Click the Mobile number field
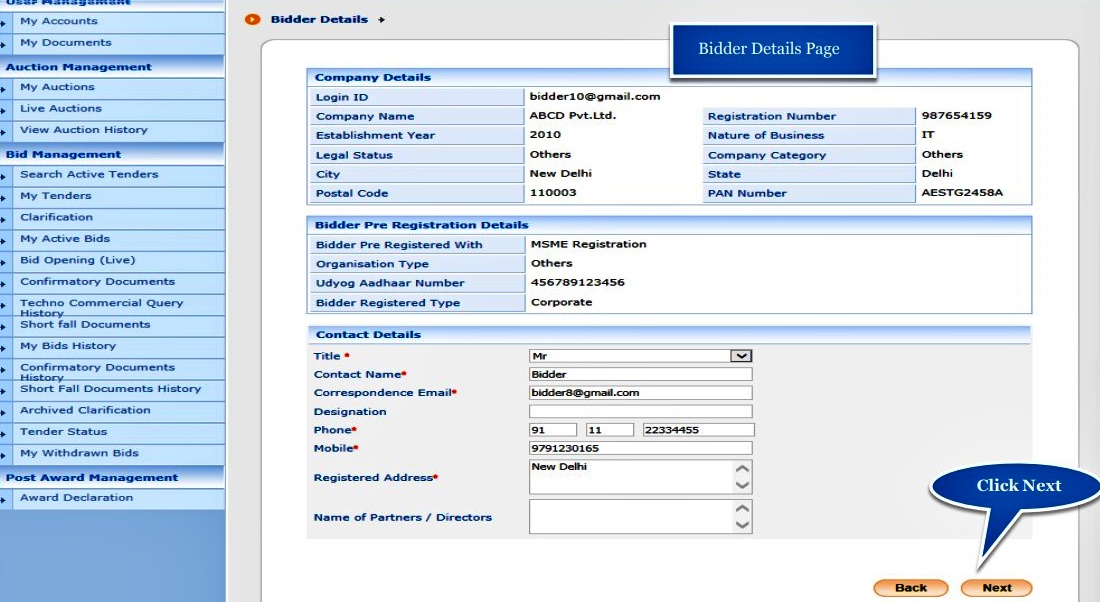1100x602 pixels. [x=640, y=448]
